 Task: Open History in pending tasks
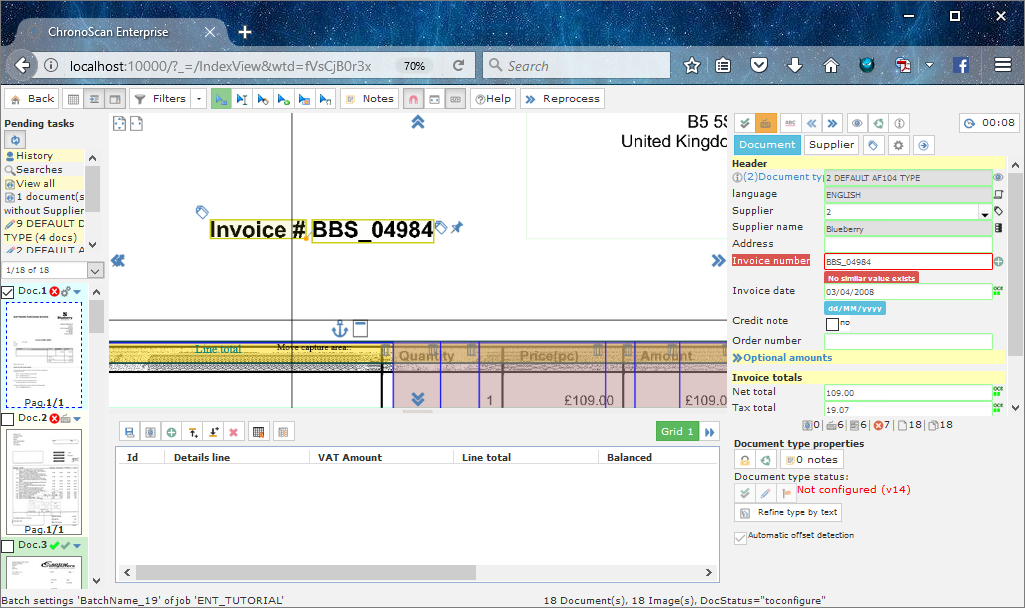34,156
